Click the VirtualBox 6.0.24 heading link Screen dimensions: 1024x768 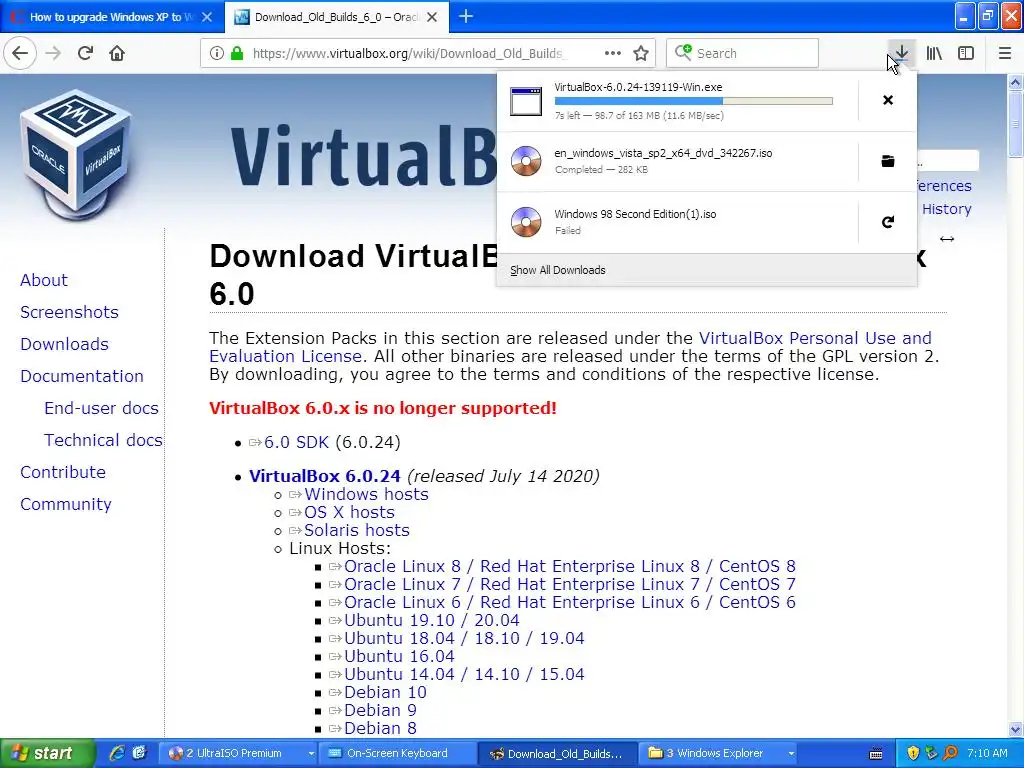[x=325, y=476]
